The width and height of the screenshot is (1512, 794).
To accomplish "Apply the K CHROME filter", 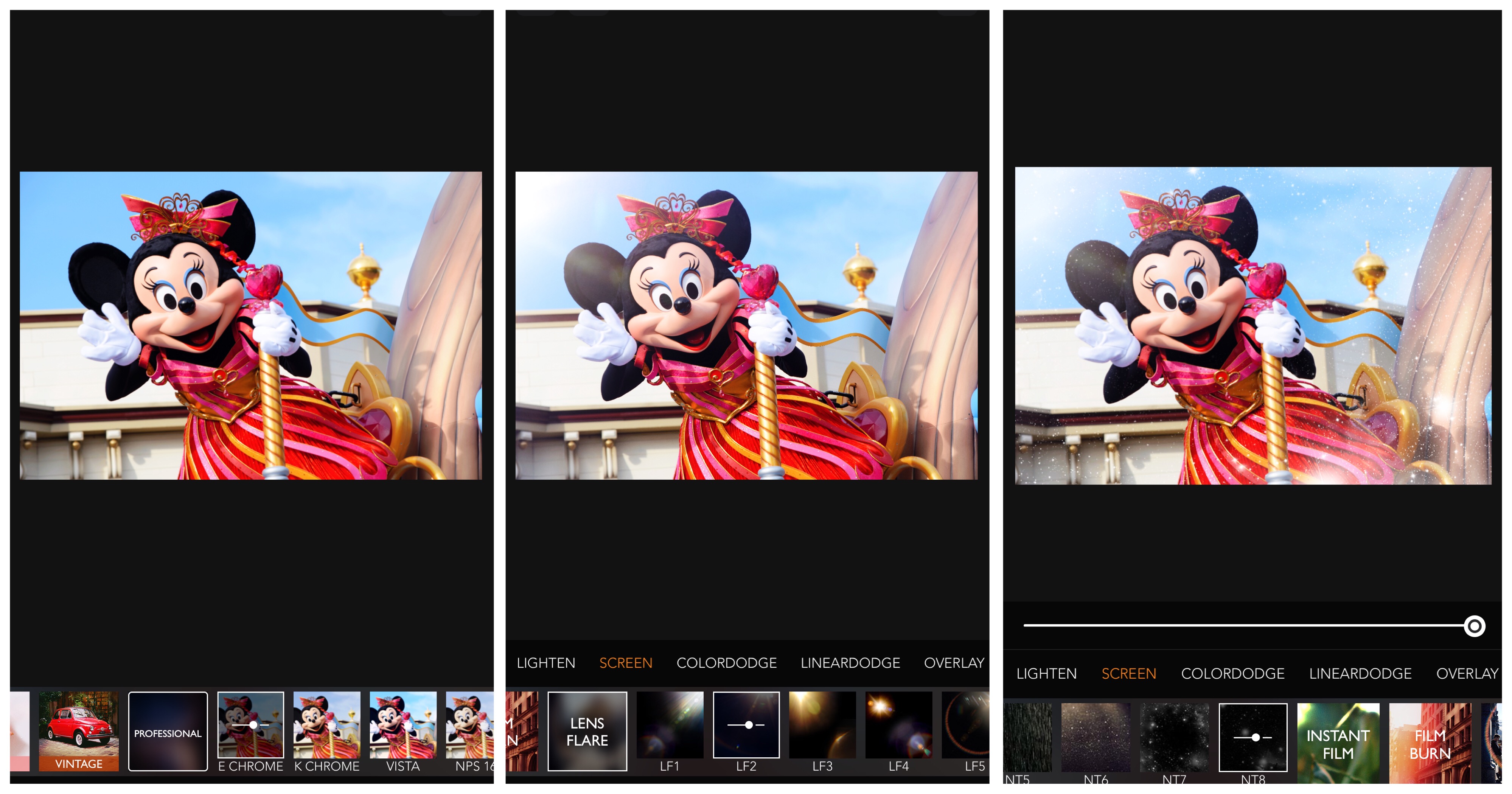I will tap(327, 725).
